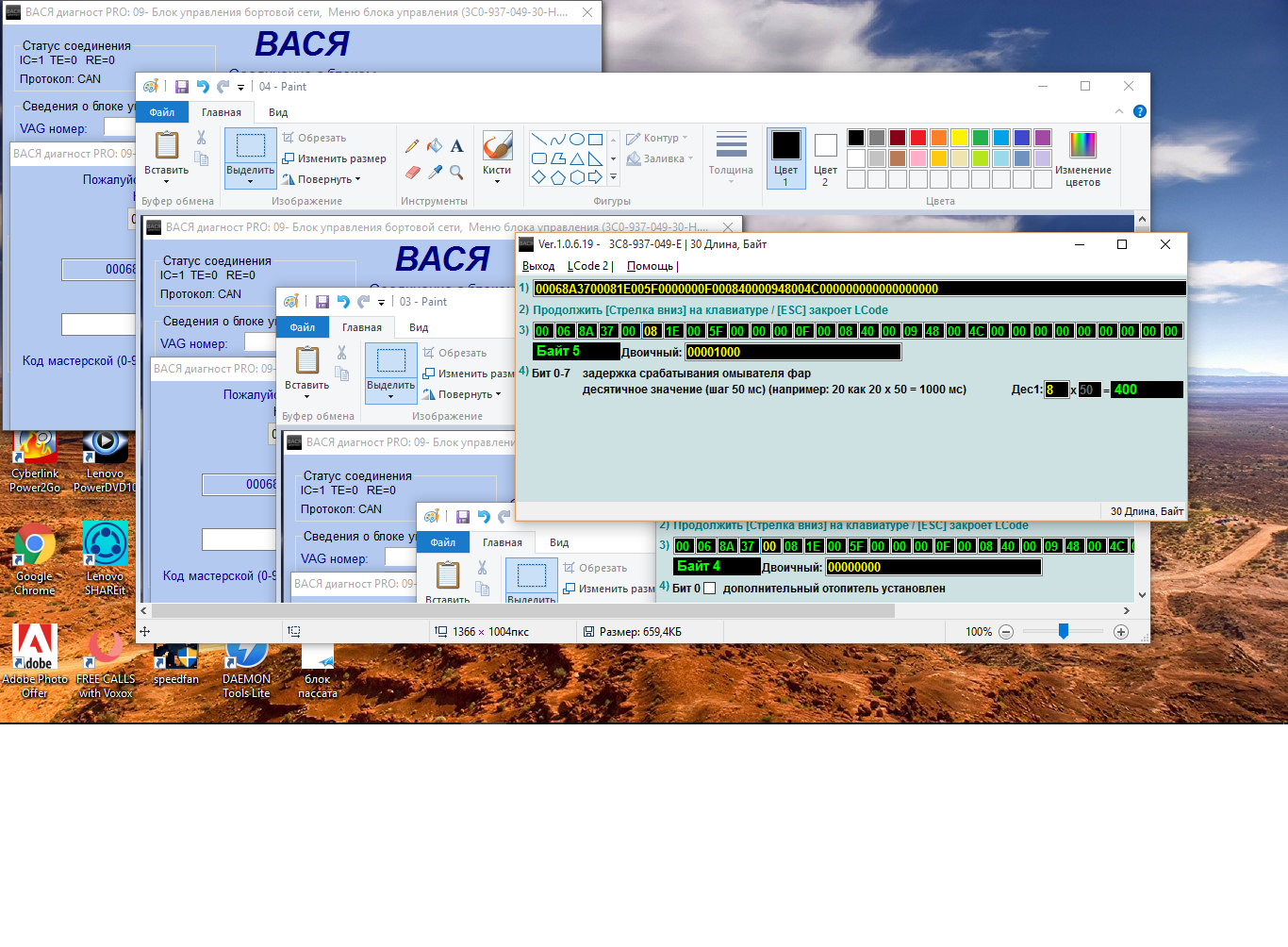Activate the Magnifier tool
The height and width of the screenshot is (947, 1288).
456,173
